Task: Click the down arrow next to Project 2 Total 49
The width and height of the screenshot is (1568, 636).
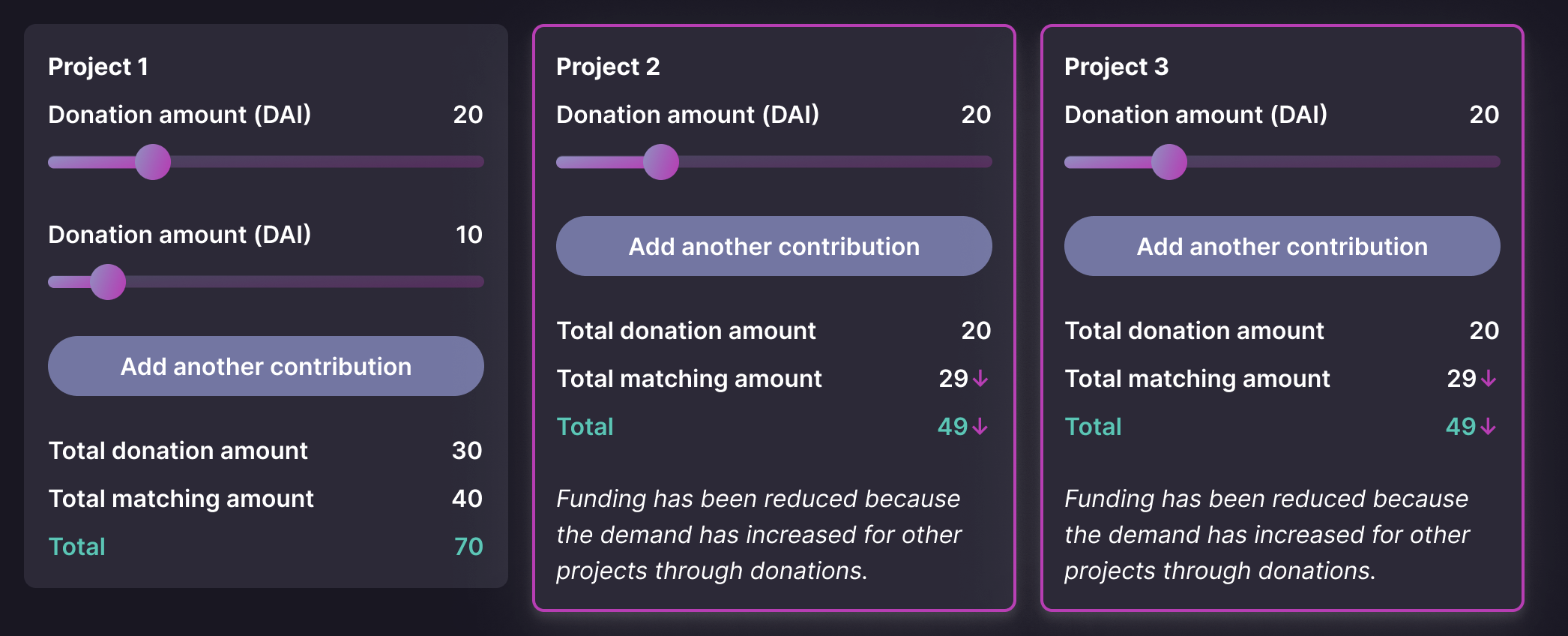Action: pyautogui.click(x=980, y=427)
